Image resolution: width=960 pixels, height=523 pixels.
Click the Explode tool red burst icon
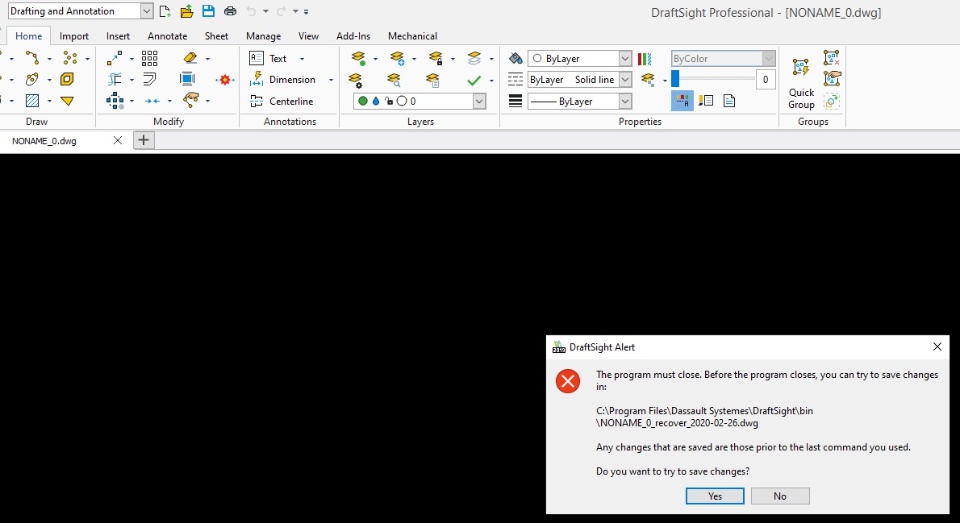pyautogui.click(x=225, y=80)
